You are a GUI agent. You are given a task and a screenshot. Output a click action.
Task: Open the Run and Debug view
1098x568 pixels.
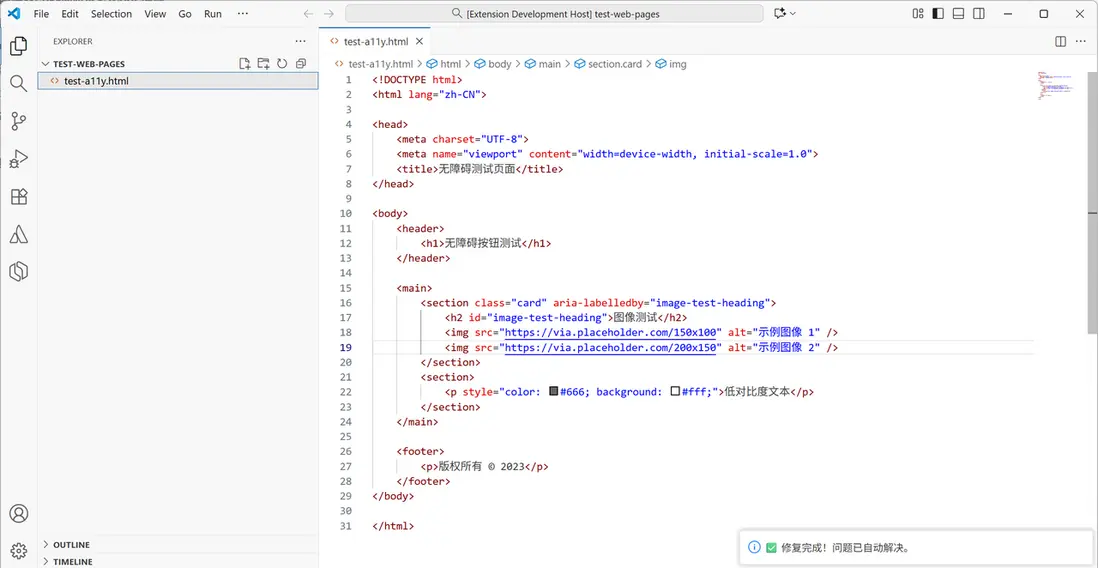pyautogui.click(x=18, y=159)
